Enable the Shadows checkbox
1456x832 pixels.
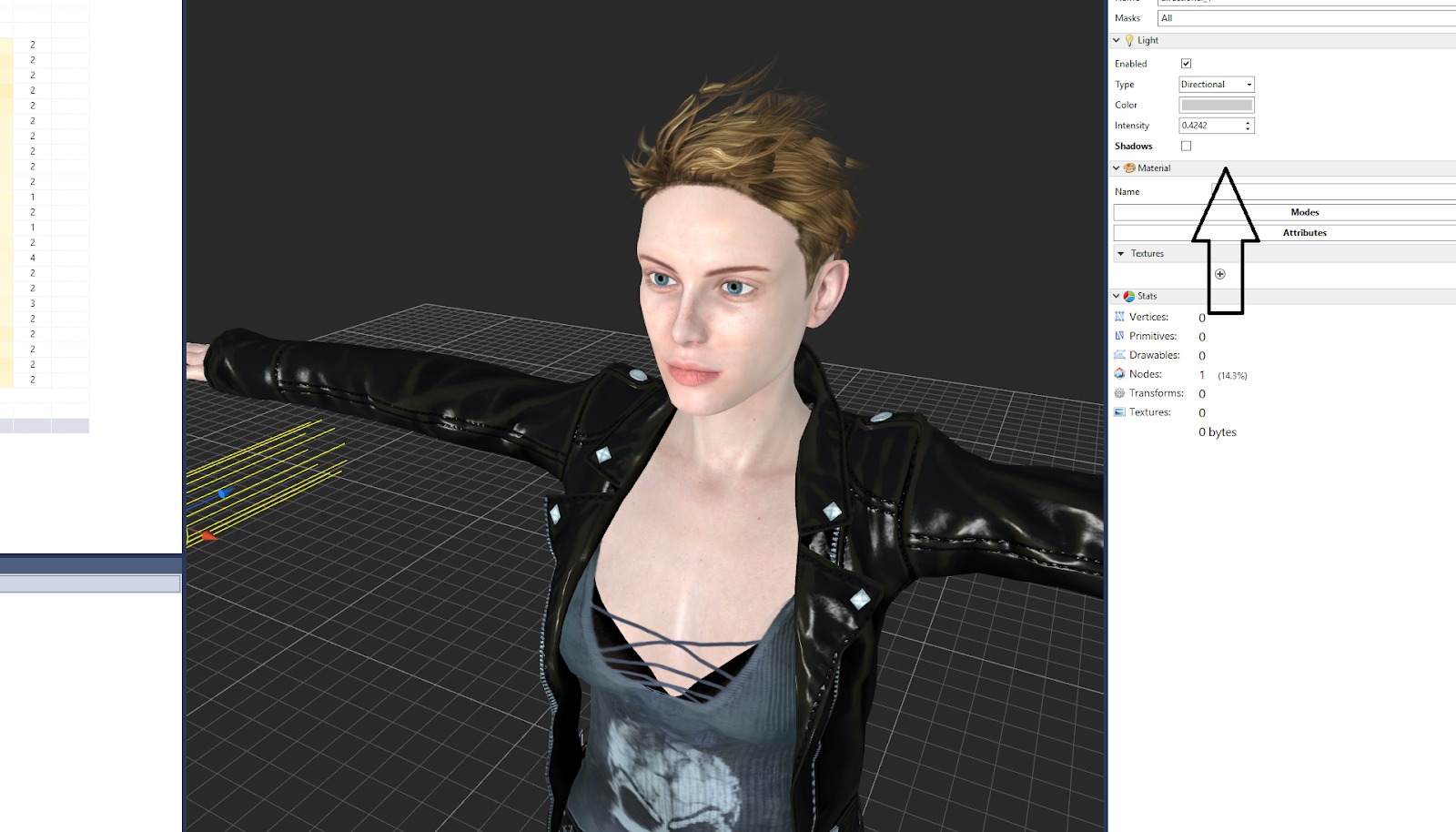tap(1186, 146)
